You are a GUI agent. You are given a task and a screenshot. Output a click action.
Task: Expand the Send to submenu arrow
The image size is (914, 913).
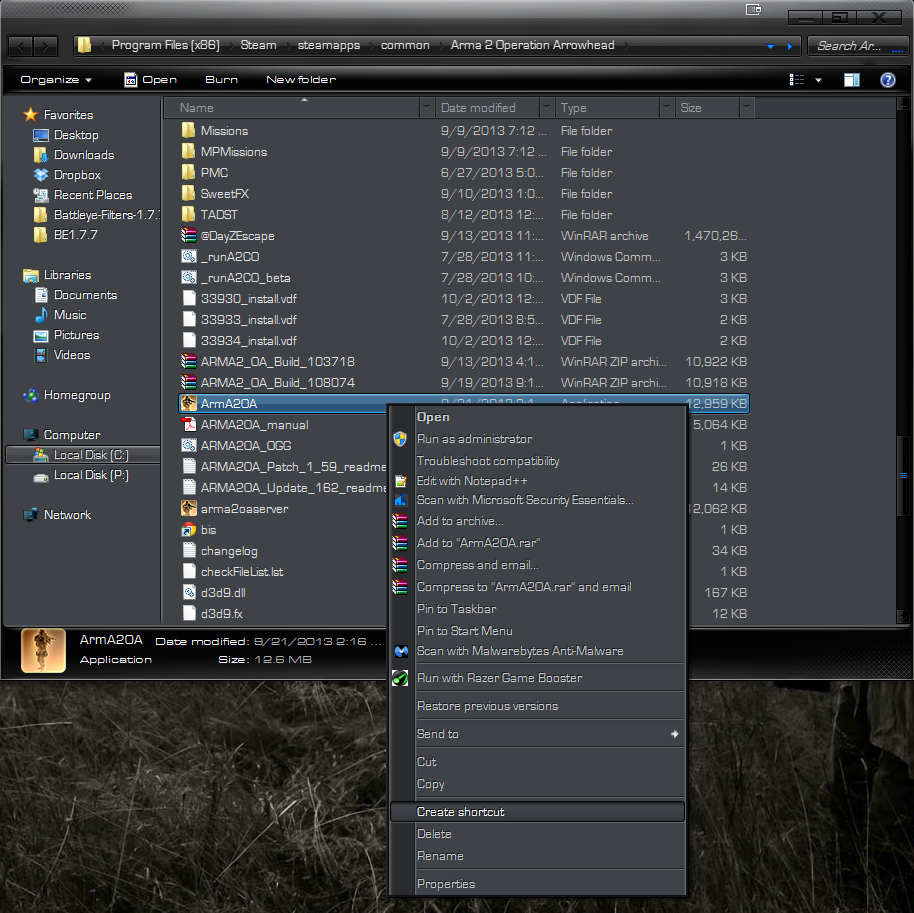click(674, 734)
